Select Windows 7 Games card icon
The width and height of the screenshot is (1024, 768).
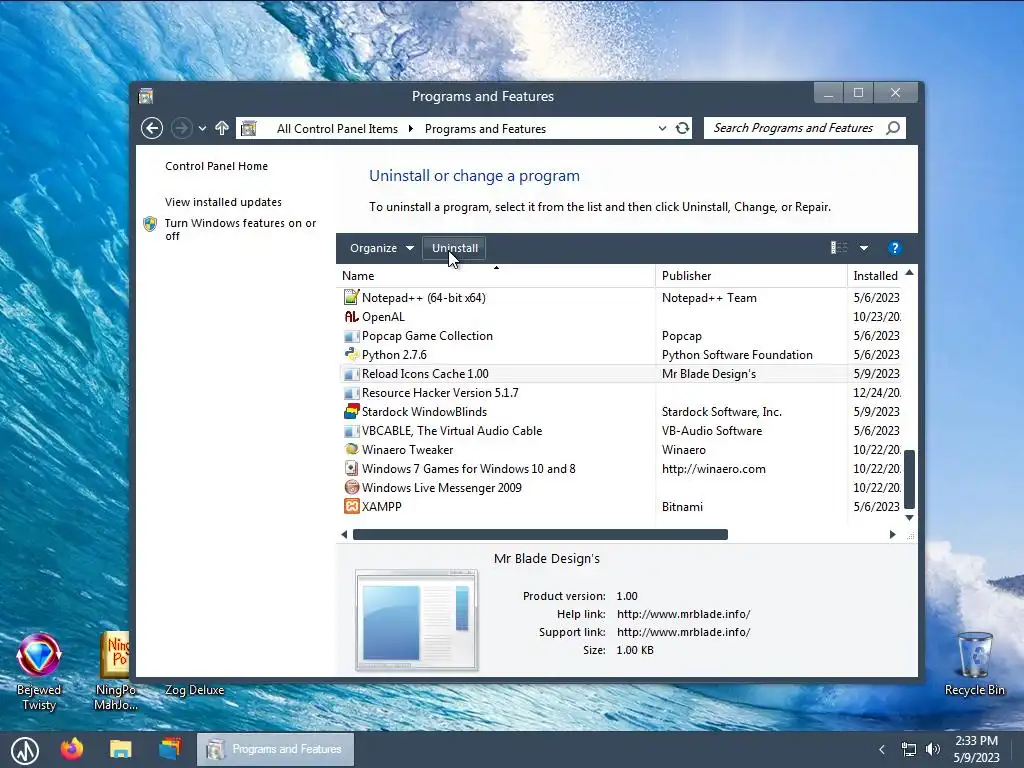tap(351, 468)
